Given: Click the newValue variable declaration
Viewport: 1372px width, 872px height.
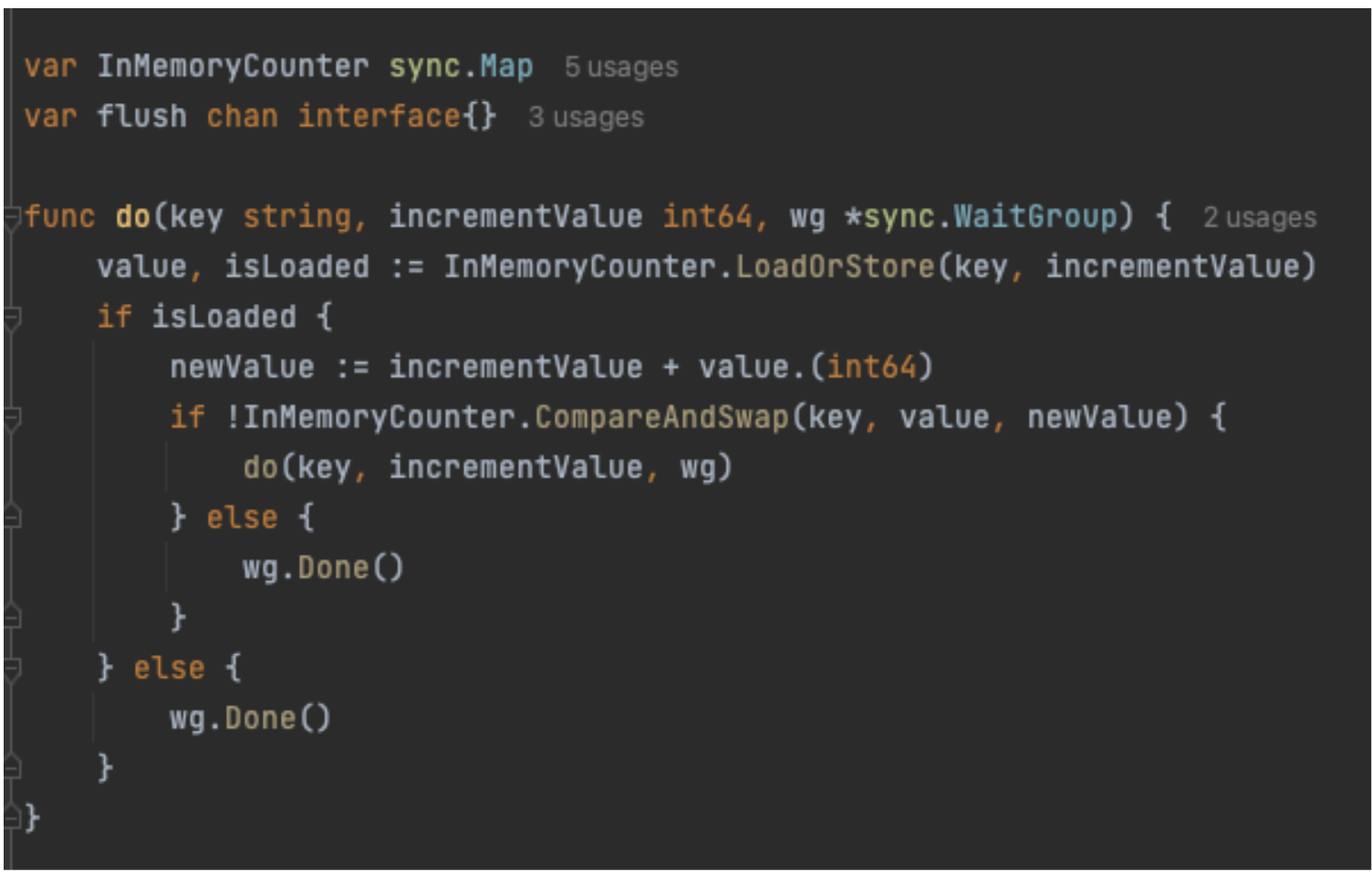Looking at the screenshot, I should pyautogui.click(x=242, y=368).
